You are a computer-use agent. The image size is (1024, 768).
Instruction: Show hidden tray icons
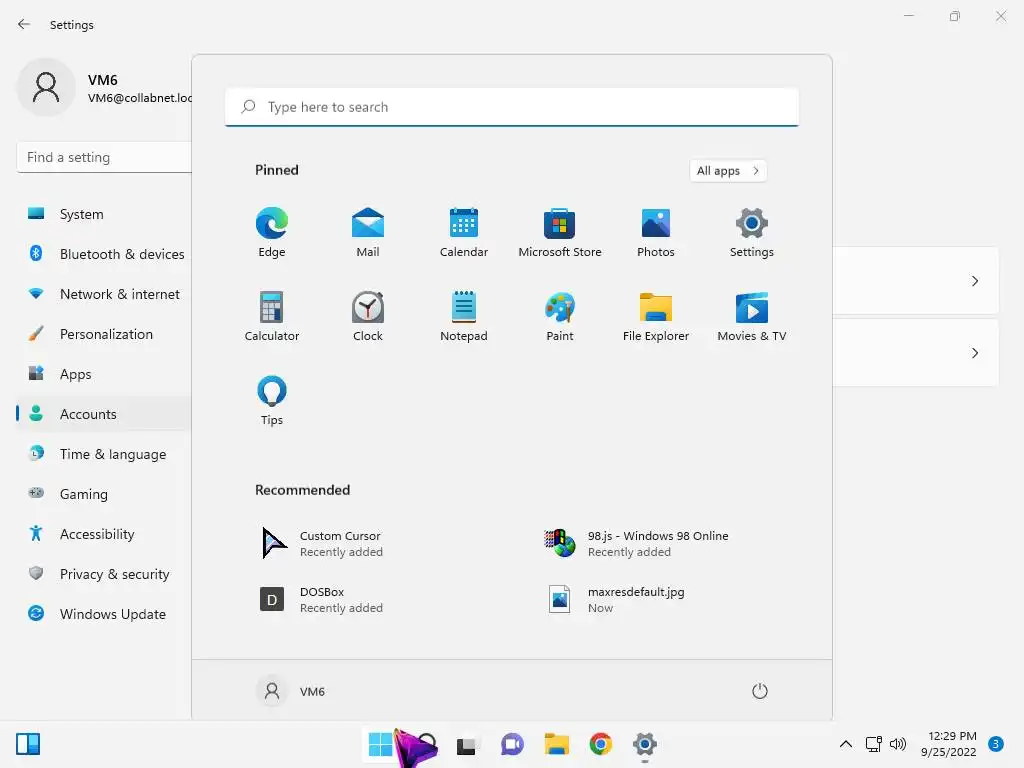coord(846,744)
